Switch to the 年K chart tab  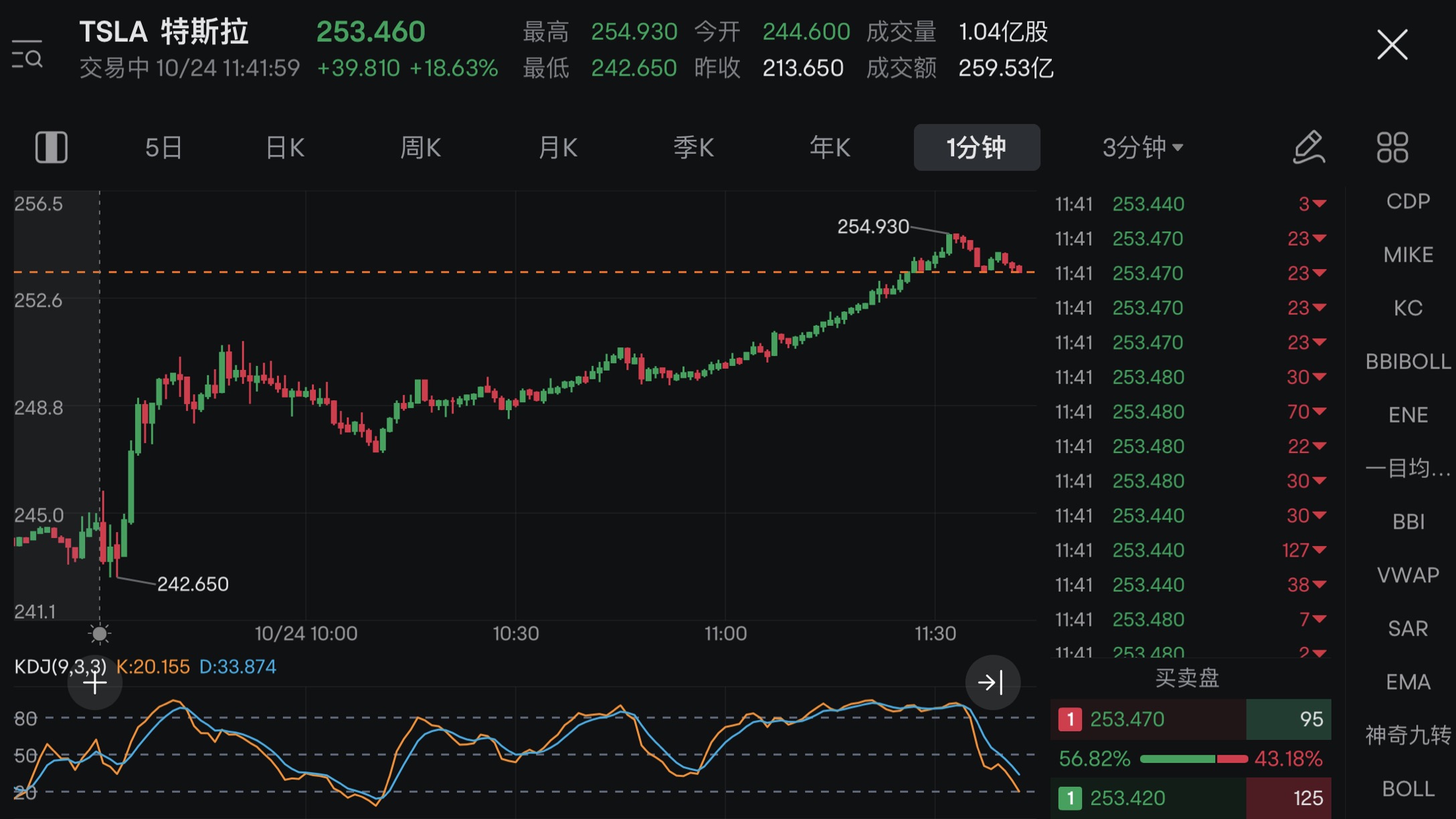coord(830,147)
